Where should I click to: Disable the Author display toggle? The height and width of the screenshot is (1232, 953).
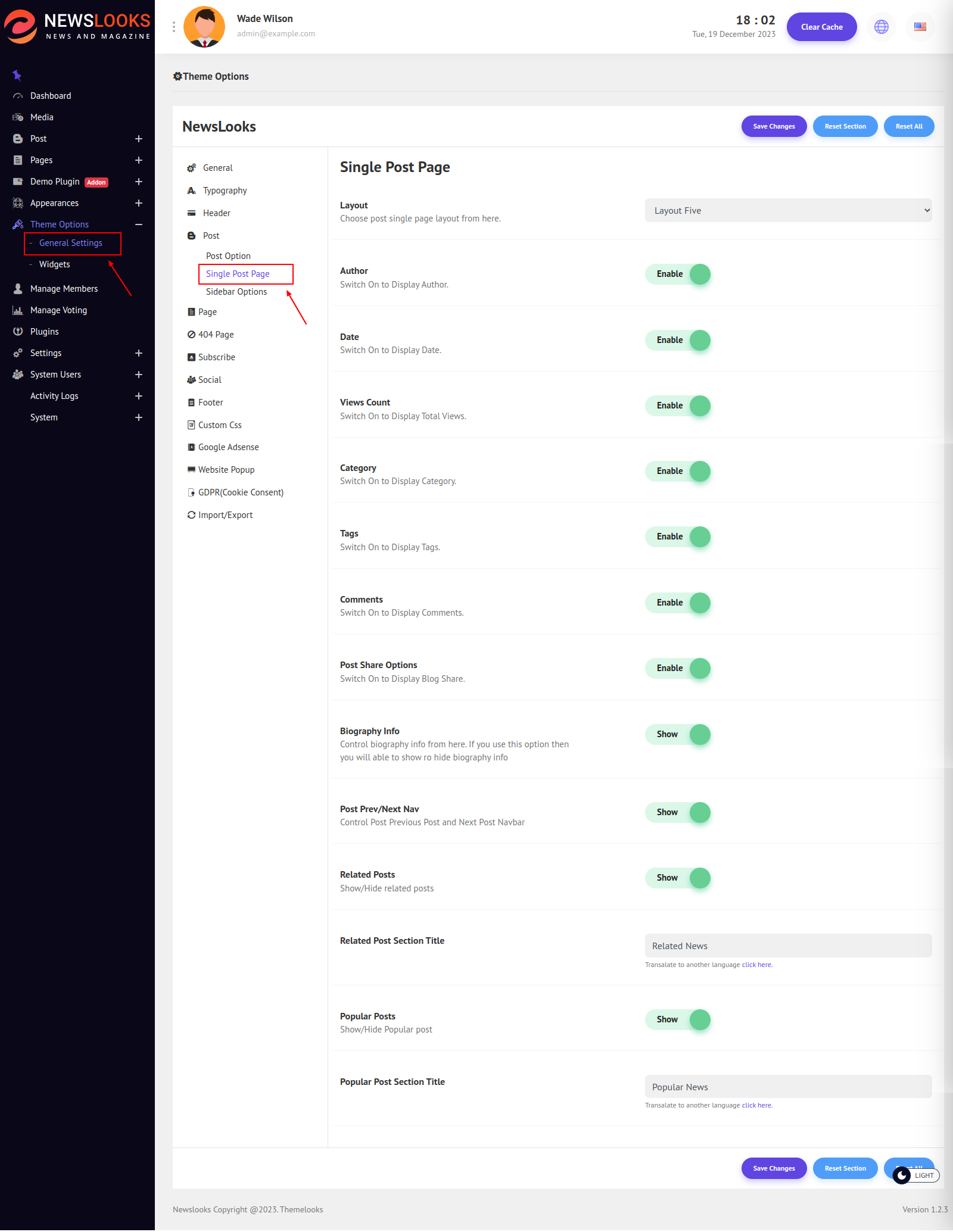678,275
